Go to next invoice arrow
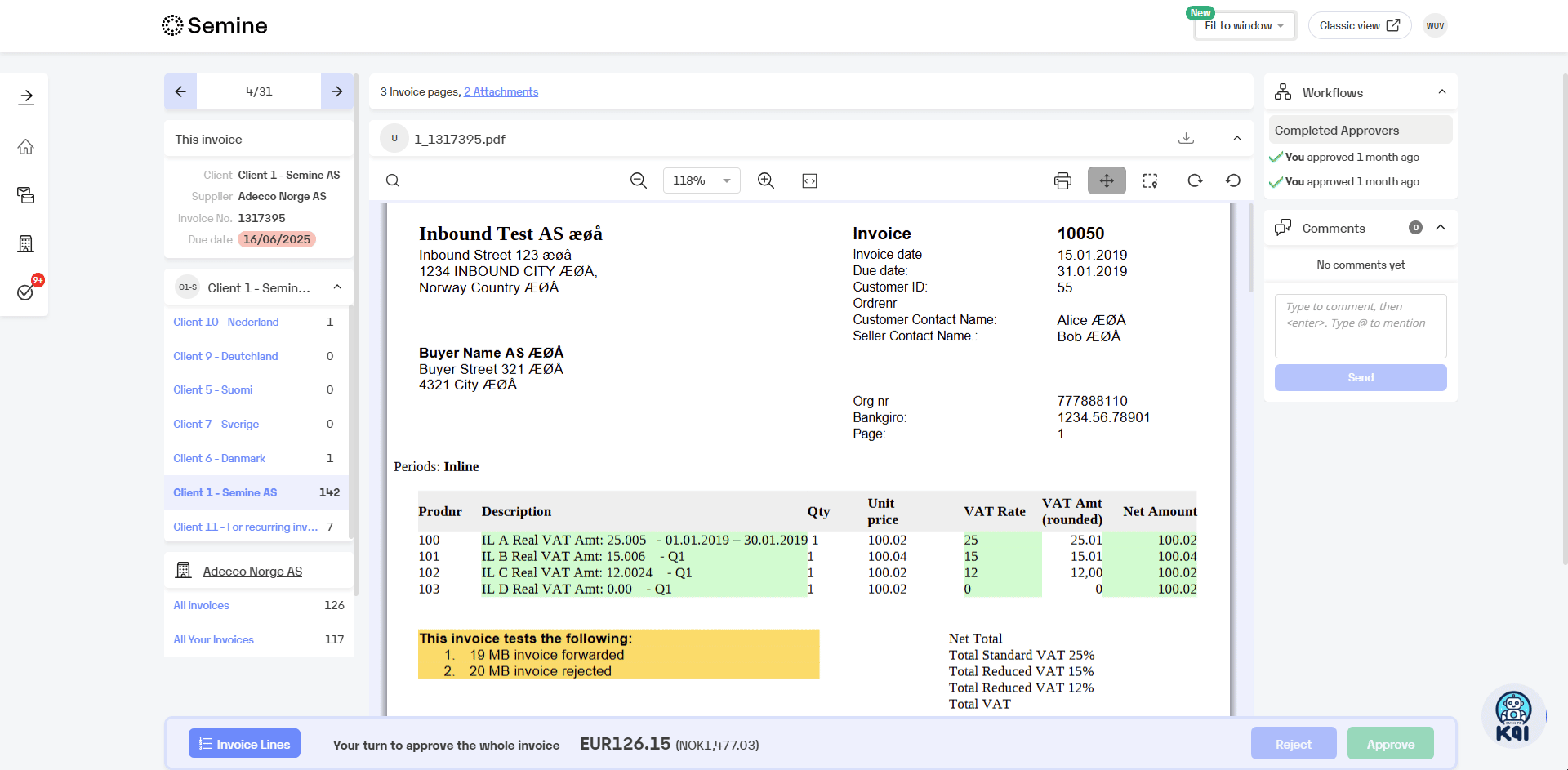 point(336,91)
